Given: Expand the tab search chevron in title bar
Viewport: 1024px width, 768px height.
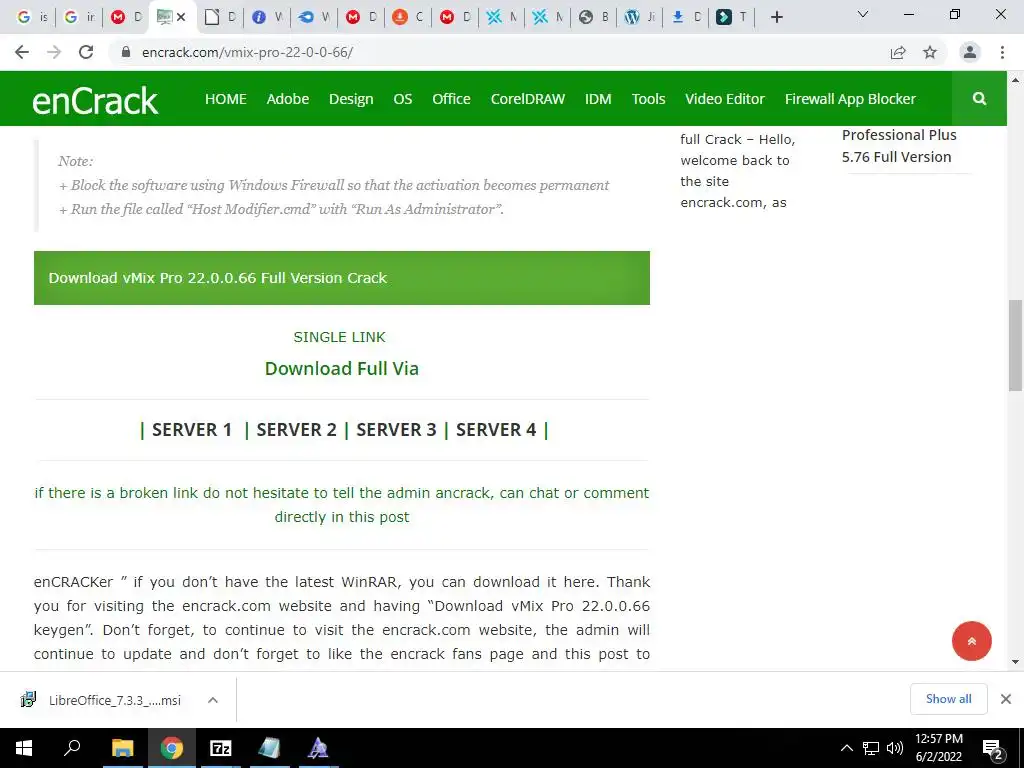Looking at the screenshot, I should [862, 14].
